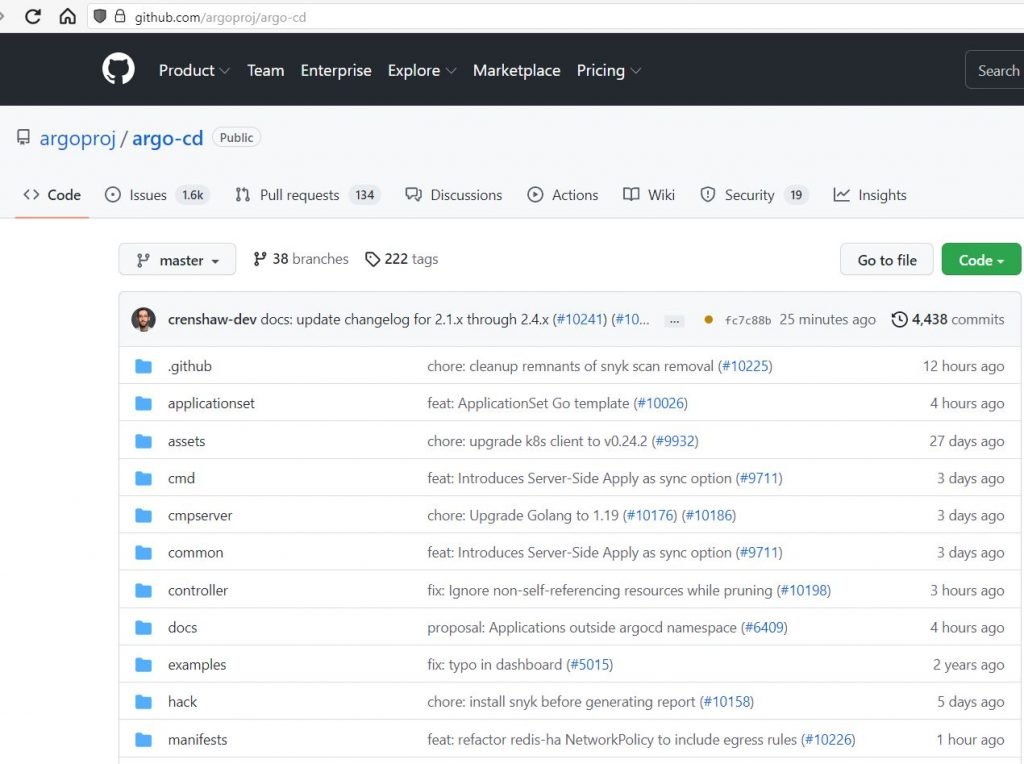The image size is (1024, 764).
Task: Open the manifests folder name
Action: (197, 740)
